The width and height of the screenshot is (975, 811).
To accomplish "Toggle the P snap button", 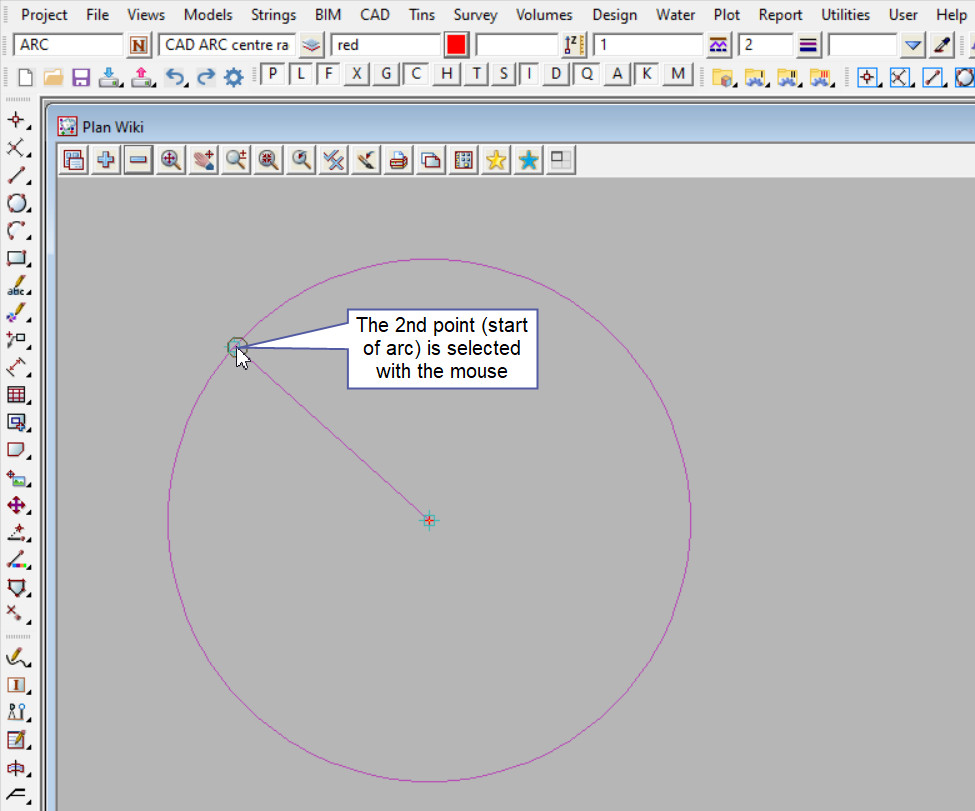I will 273,74.
